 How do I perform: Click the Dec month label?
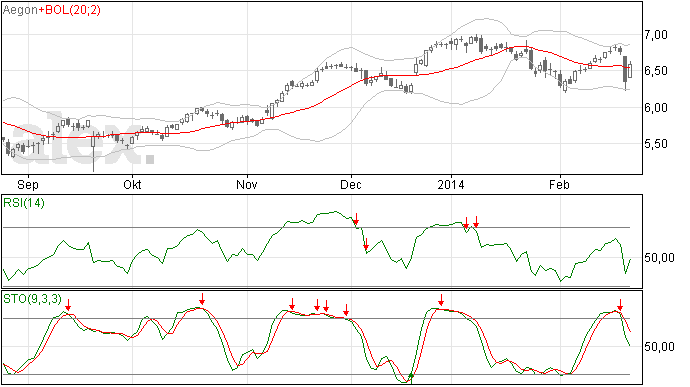click(x=351, y=184)
